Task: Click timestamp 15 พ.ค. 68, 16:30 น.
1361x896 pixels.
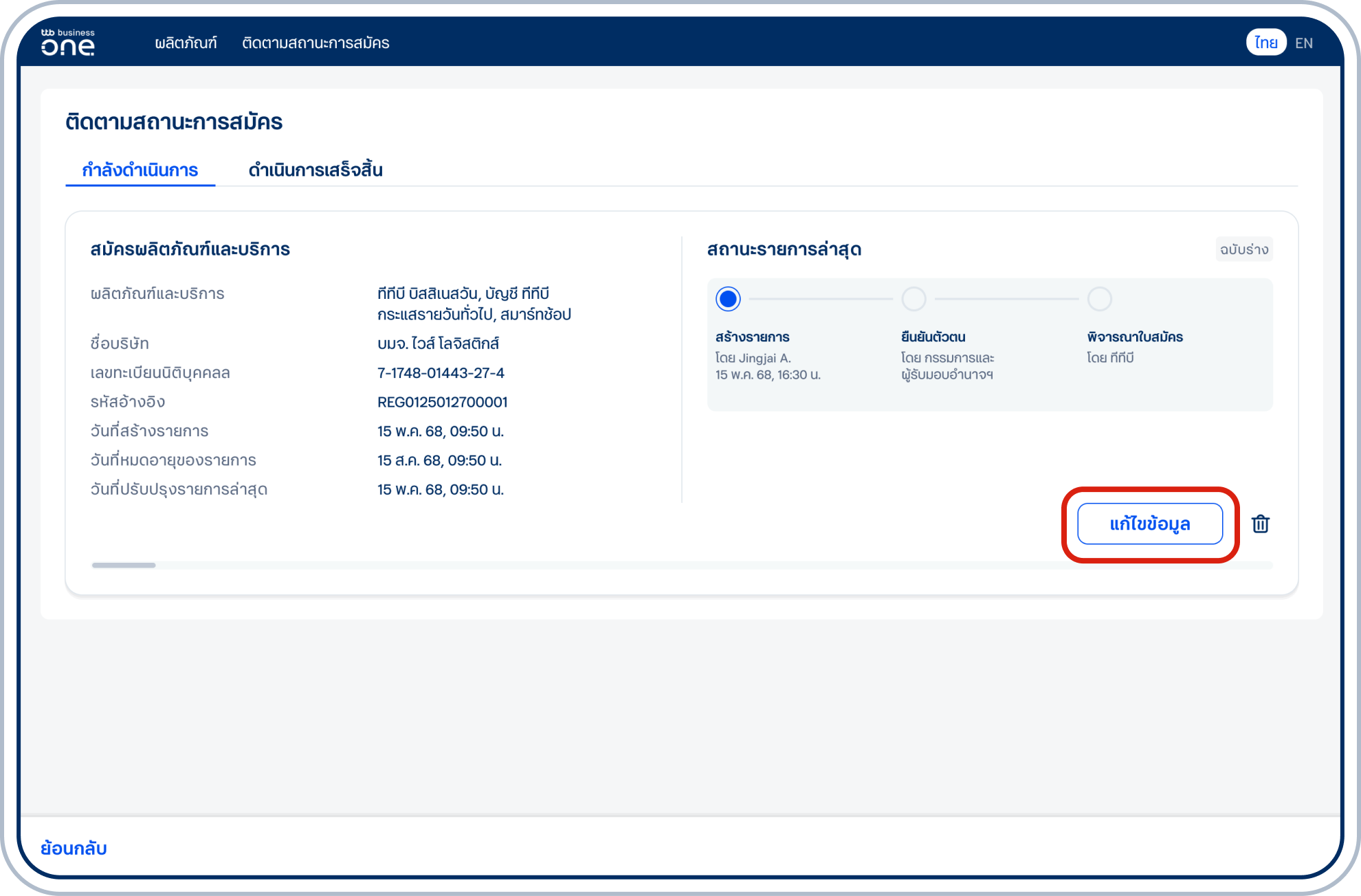Action: [768, 375]
